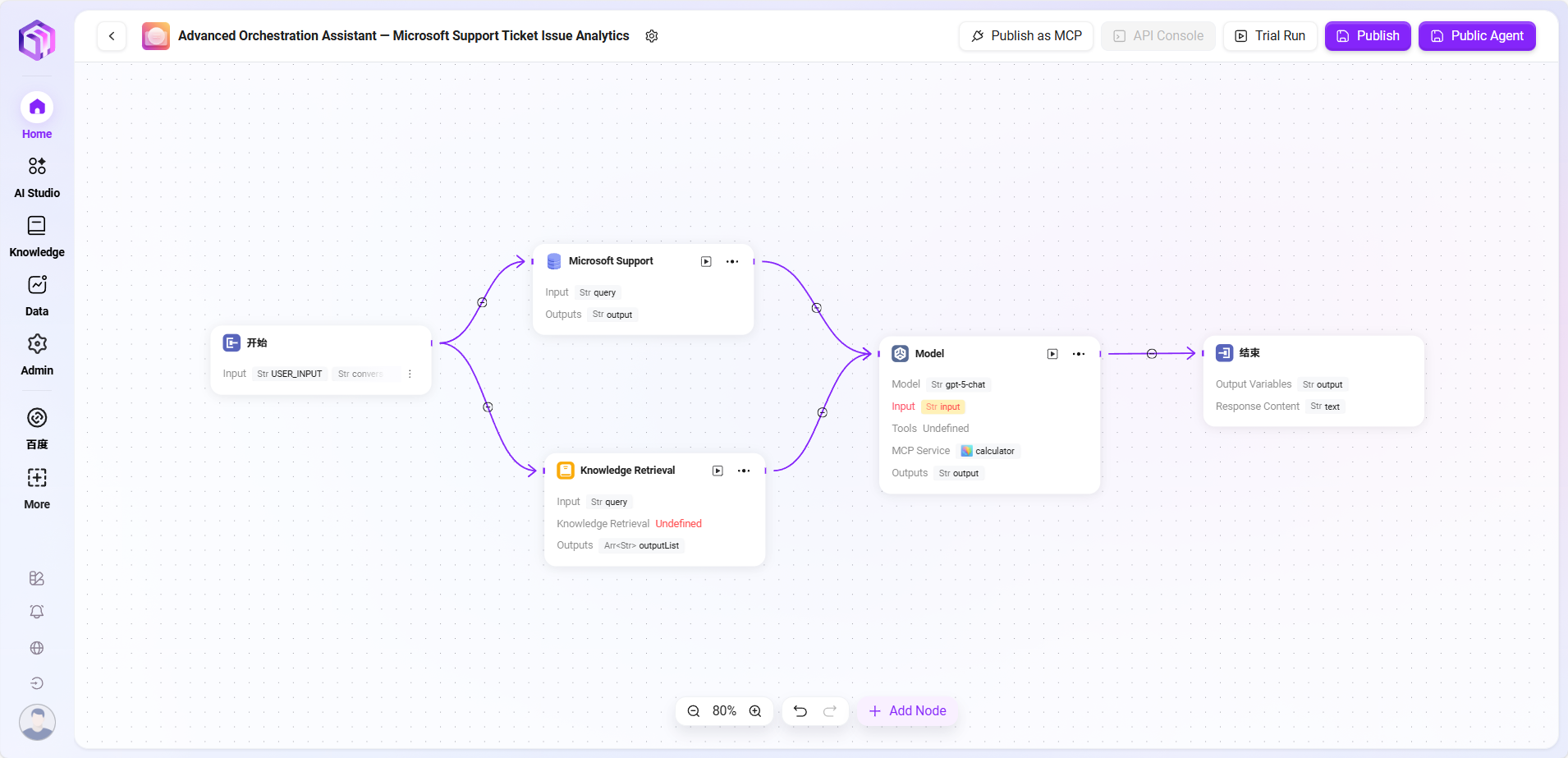Click the language globe icon in sidebar

point(37,648)
